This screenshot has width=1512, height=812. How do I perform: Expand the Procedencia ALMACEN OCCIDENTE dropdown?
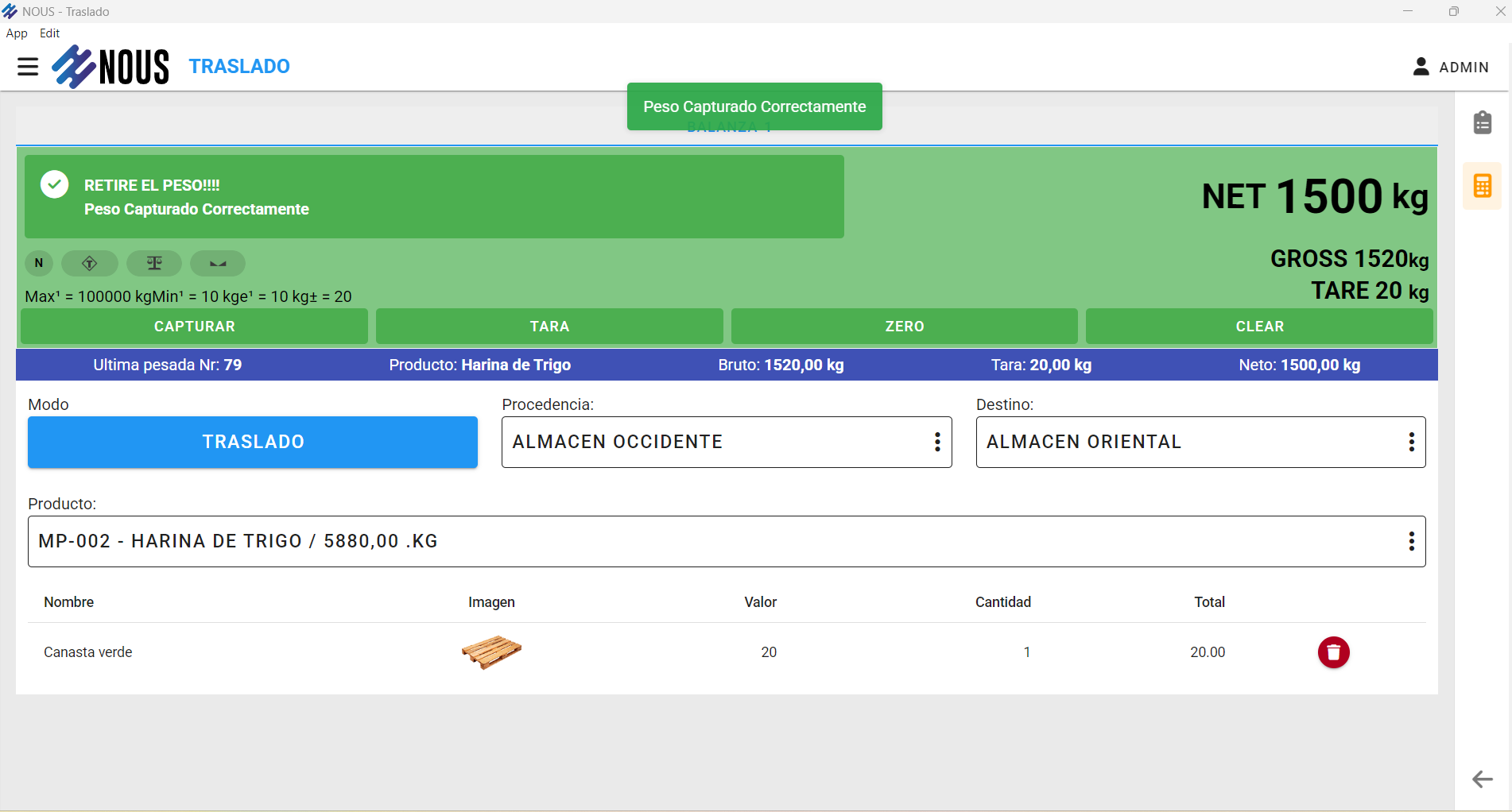click(x=937, y=442)
